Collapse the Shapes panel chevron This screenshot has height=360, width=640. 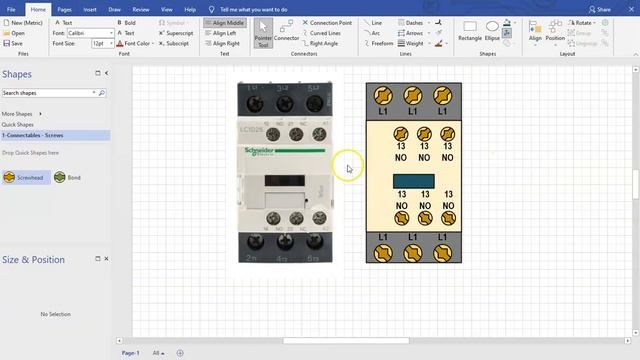(x=107, y=73)
